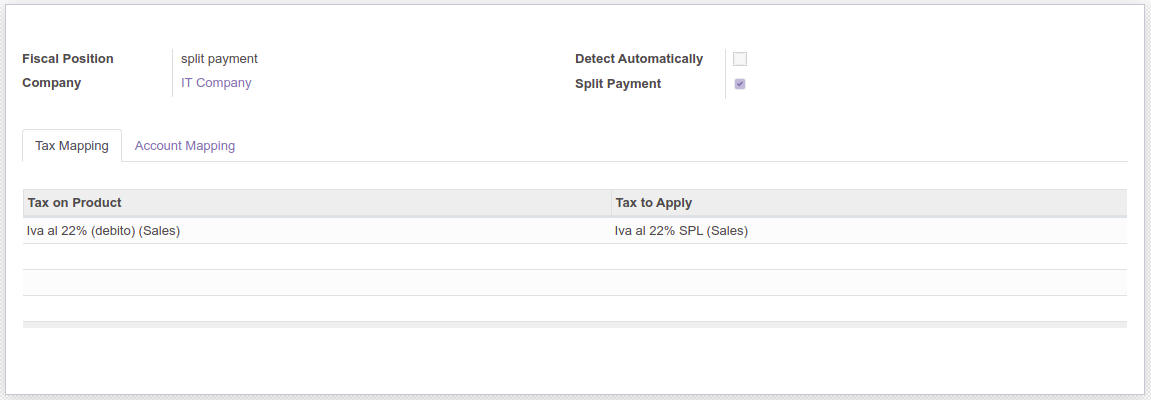Sort by Tax to Apply column header
The image size is (1151, 400).
click(x=654, y=203)
